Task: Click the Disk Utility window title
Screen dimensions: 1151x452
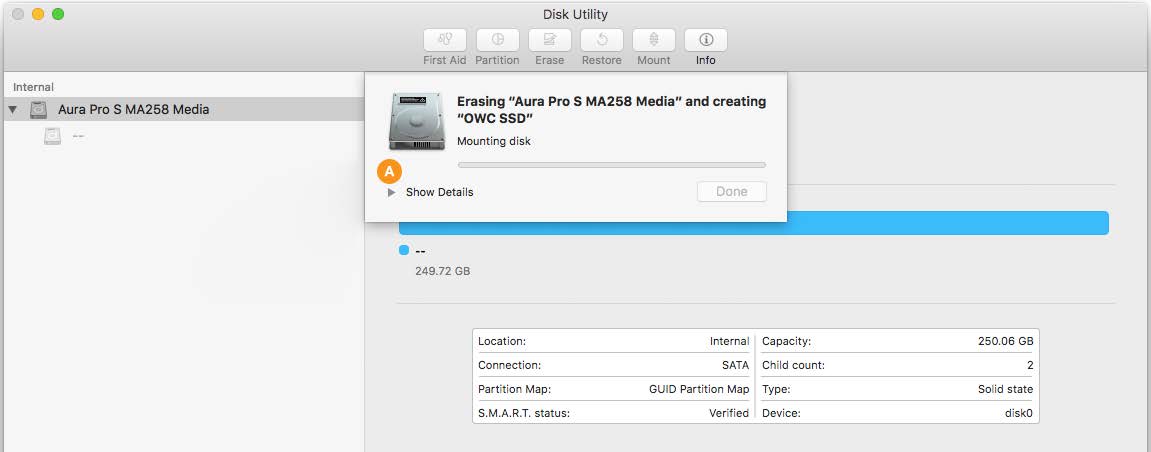Action: pos(576,15)
